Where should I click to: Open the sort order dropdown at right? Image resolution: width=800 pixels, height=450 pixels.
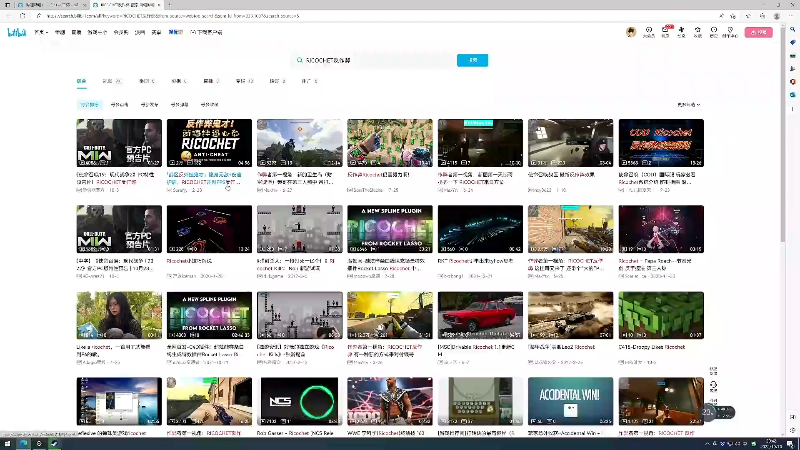pyautogui.click(x=689, y=105)
